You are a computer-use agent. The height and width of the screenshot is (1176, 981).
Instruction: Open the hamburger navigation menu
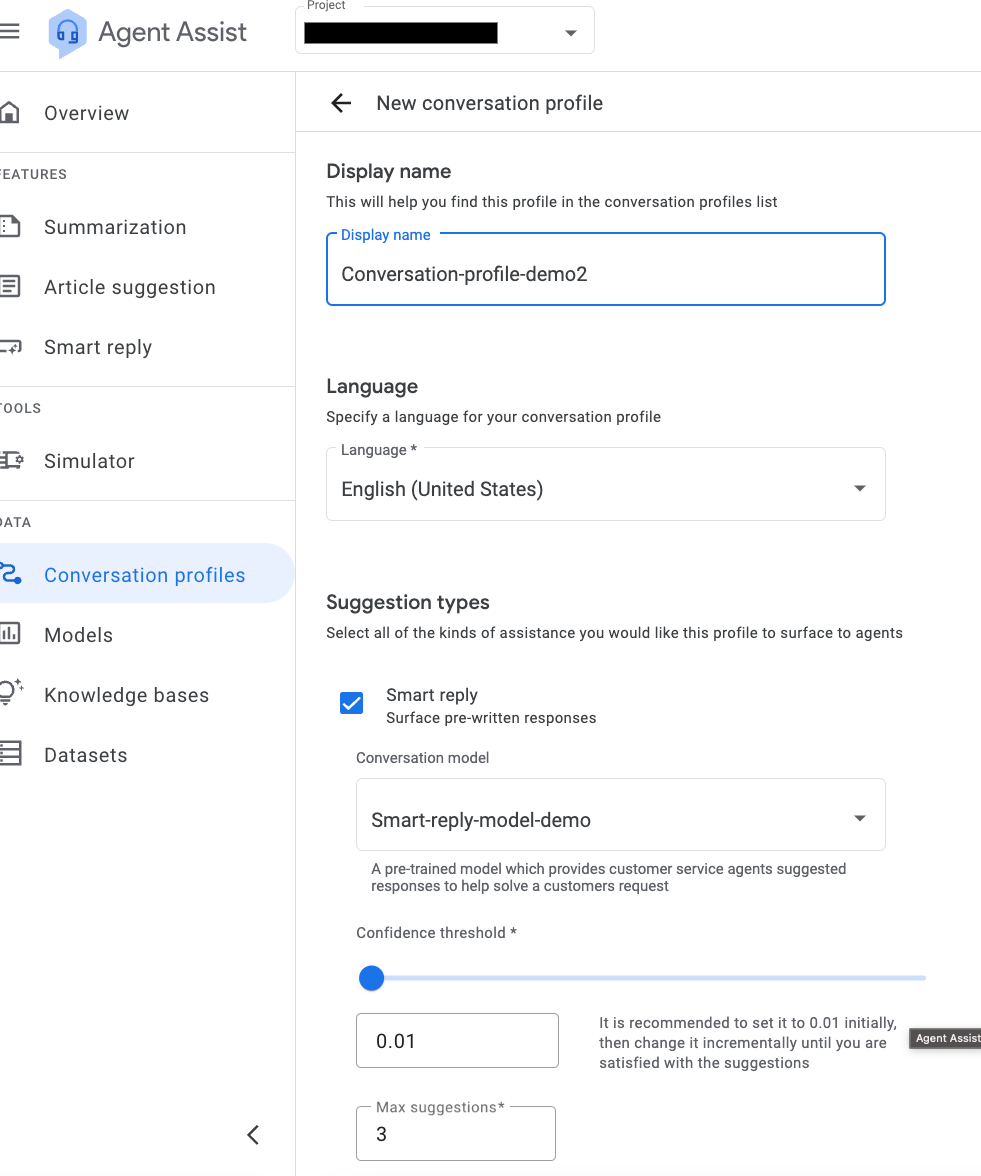click(x=9, y=32)
